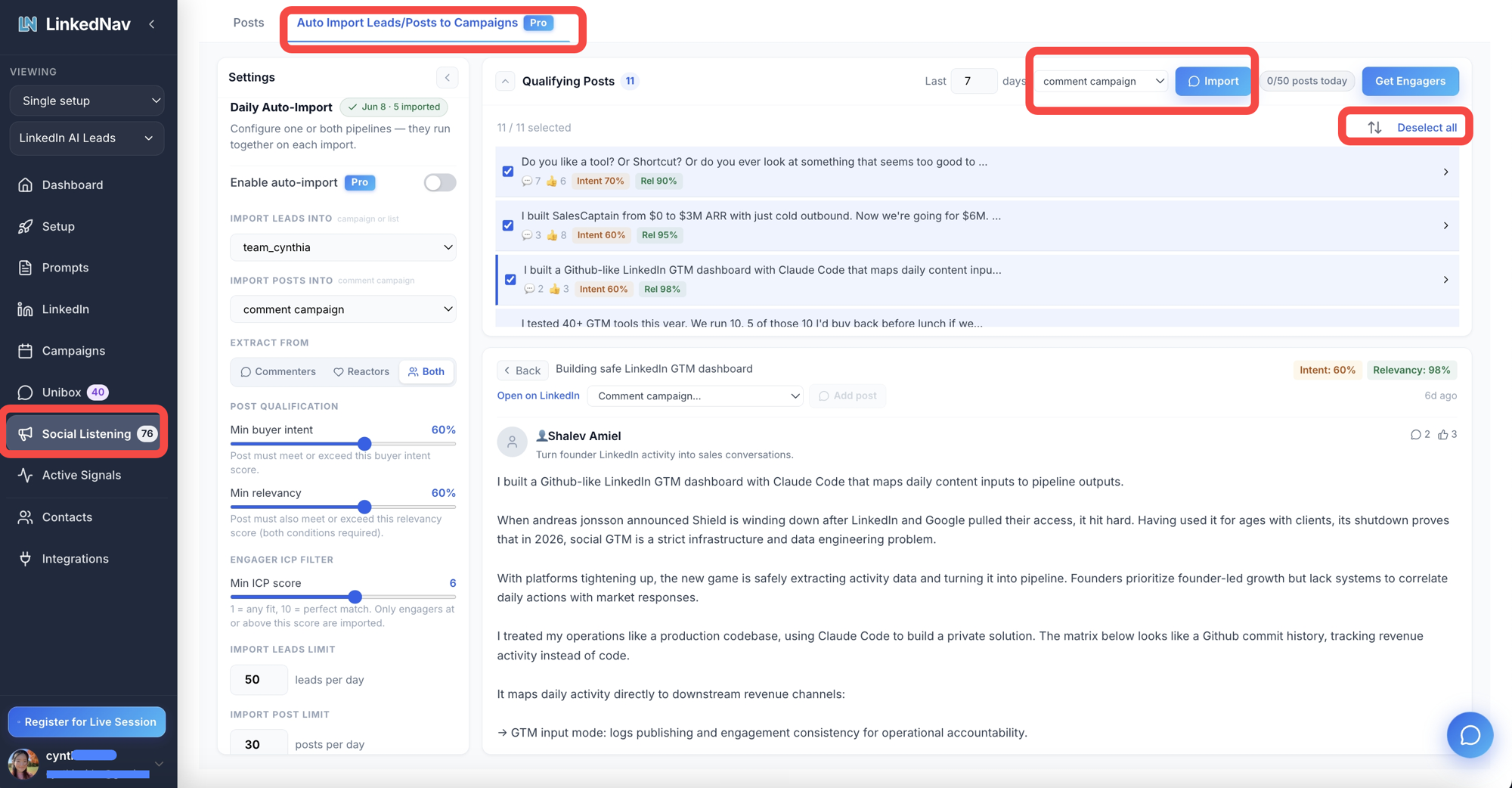The height and width of the screenshot is (788, 1512).
Task: Click the Integrations plug icon
Action: click(x=26, y=559)
